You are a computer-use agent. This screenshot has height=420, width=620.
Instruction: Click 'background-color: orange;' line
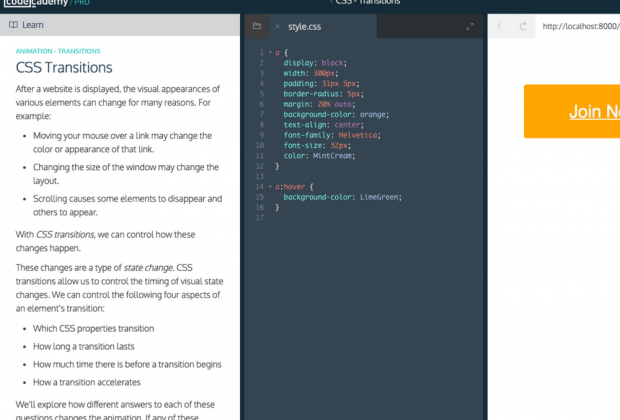336,114
